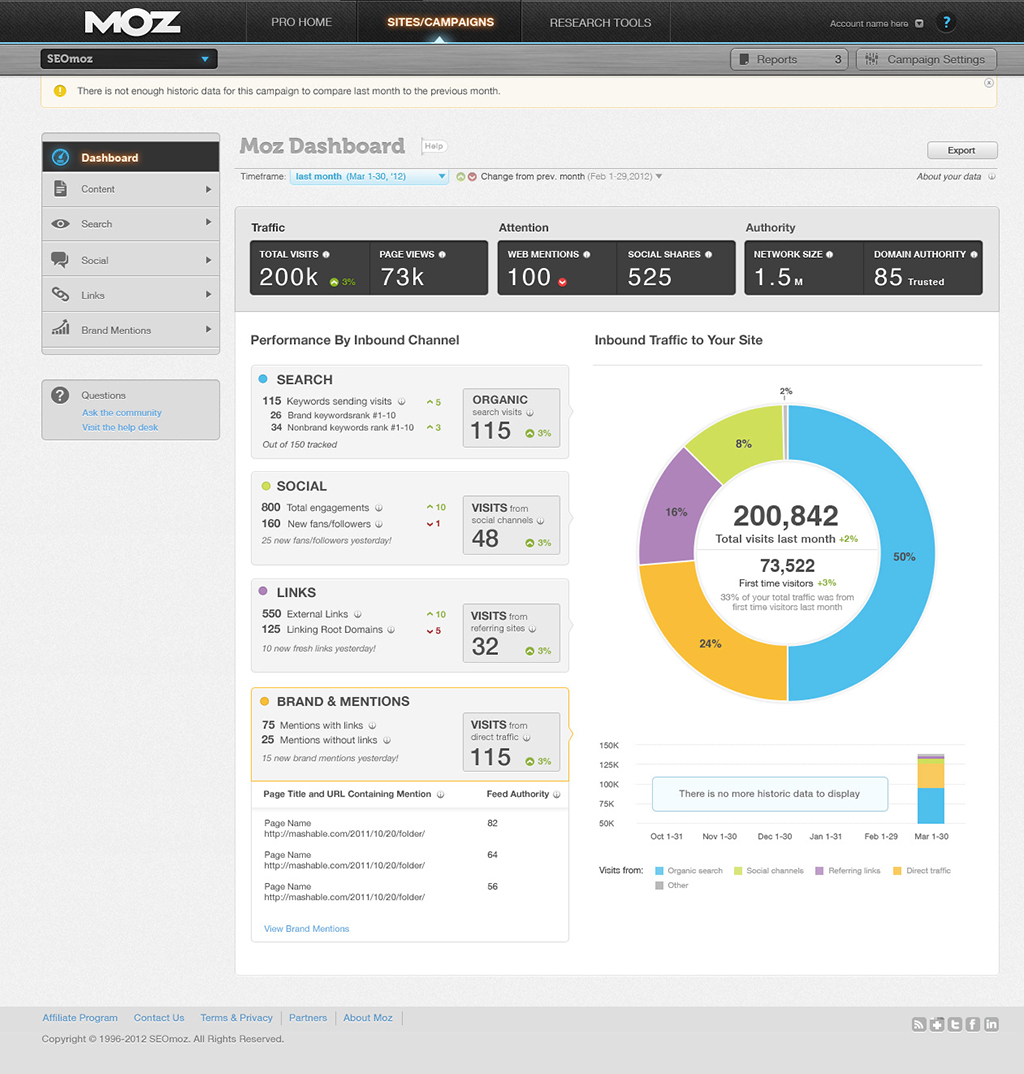Click the info icon next to Social Shares
This screenshot has height=1074, width=1024.
tap(708, 254)
